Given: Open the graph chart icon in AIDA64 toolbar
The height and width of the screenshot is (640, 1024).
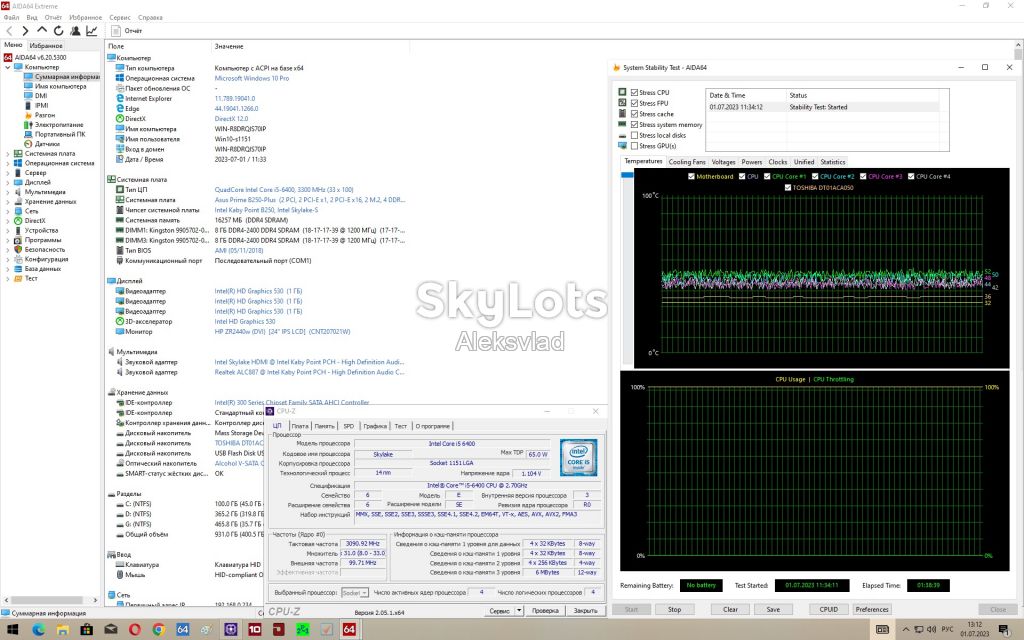Looking at the screenshot, I should [91, 31].
